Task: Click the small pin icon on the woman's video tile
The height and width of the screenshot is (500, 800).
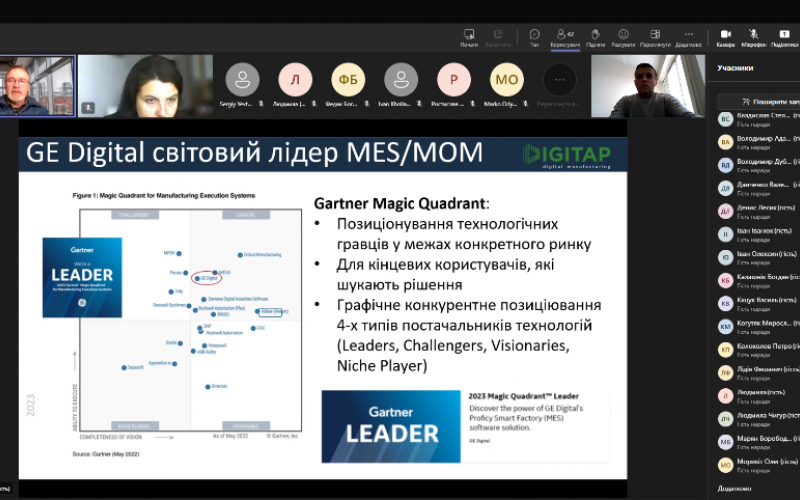Action: [x=88, y=108]
